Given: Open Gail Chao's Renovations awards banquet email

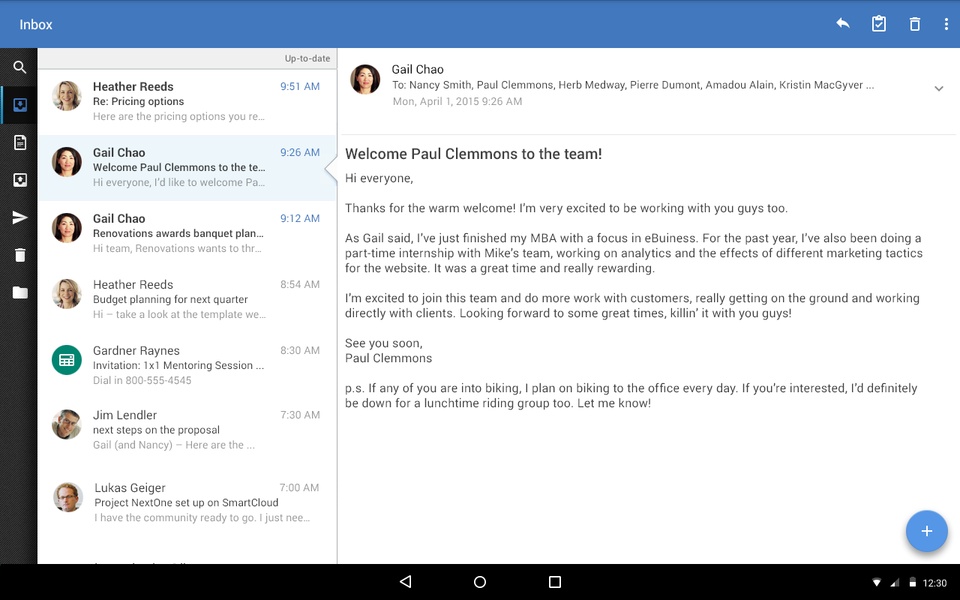Looking at the screenshot, I should tap(187, 233).
